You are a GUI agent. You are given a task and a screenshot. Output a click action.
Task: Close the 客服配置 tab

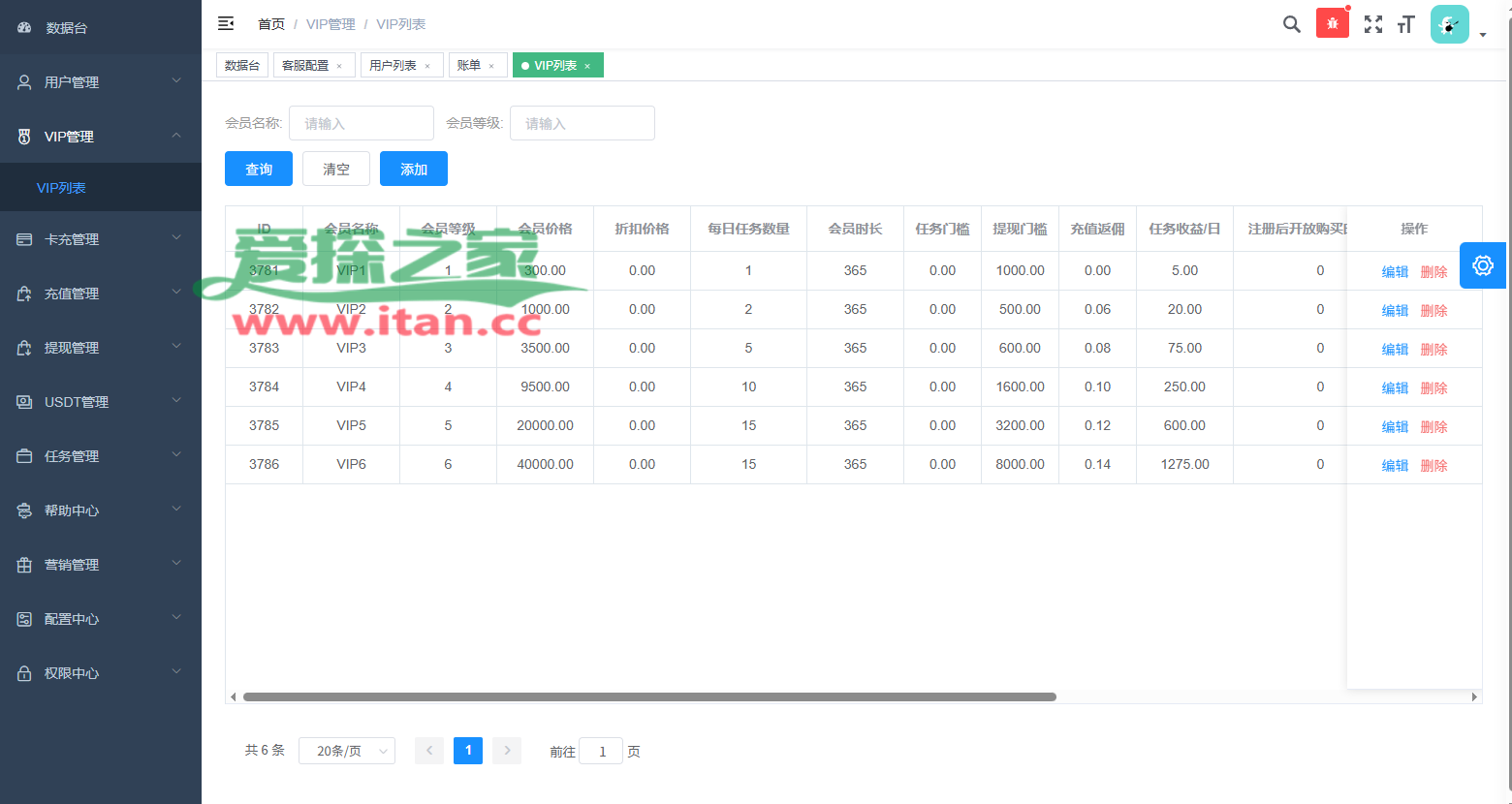tap(339, 66)
